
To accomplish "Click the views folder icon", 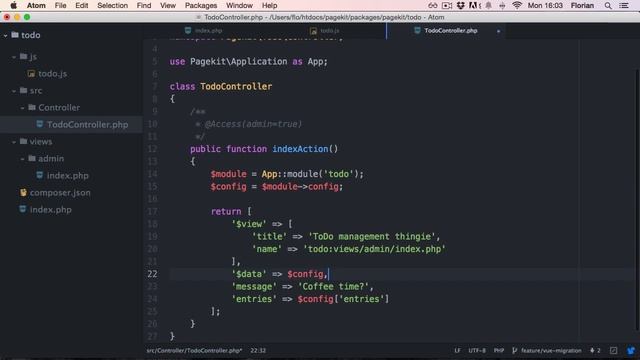I will click(x=23, y=141).
